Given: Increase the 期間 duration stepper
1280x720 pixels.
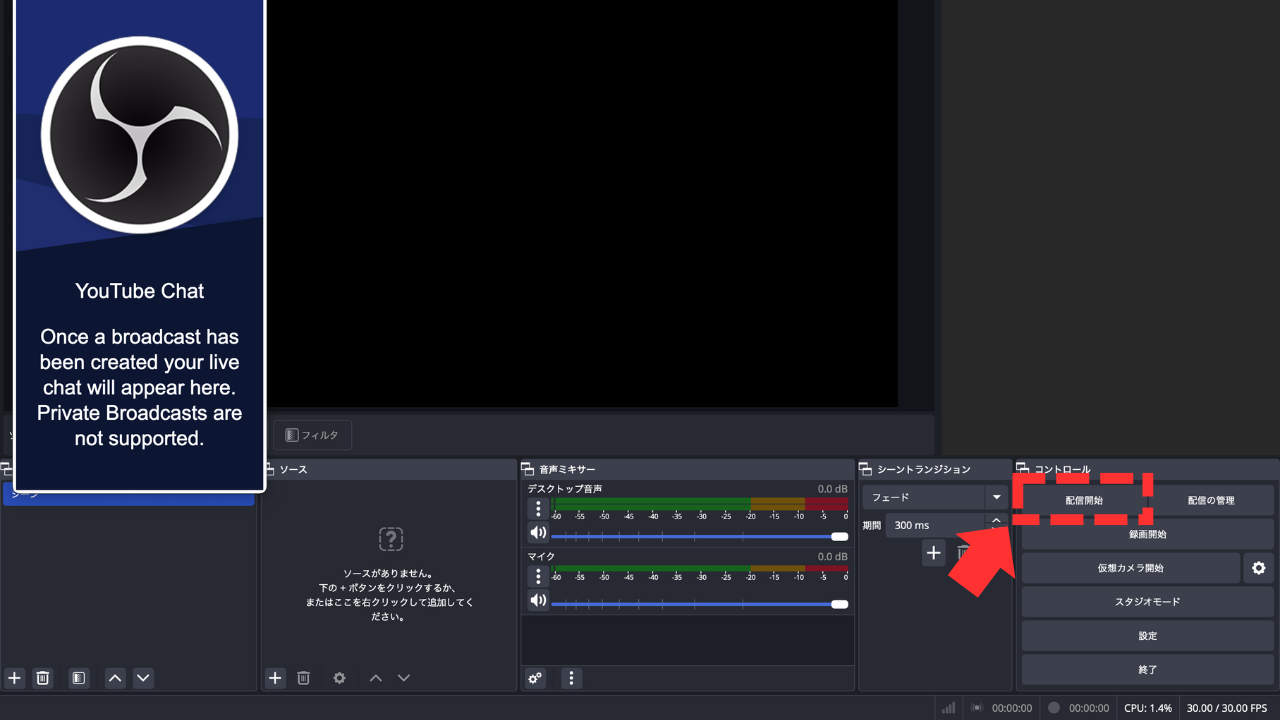Looking at the screenshot, I should [996, 520].
